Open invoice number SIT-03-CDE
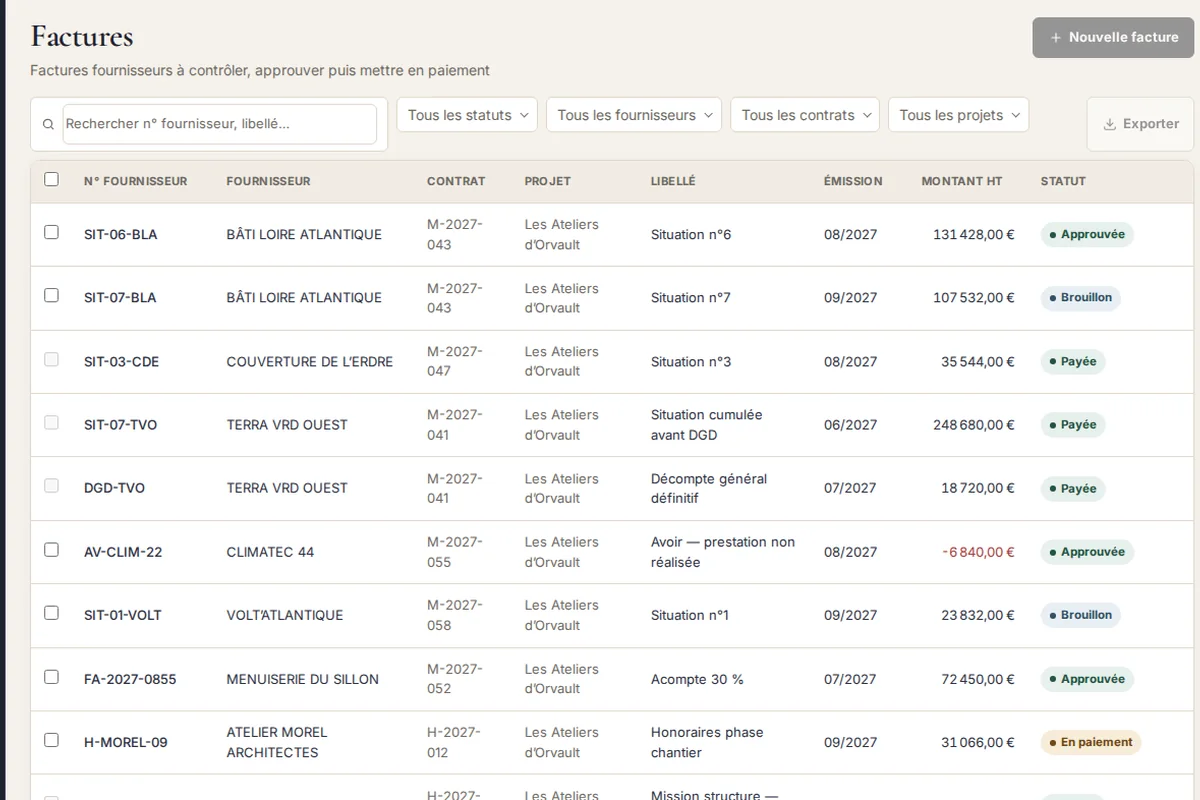1200x800 pixels. (121, 362)
